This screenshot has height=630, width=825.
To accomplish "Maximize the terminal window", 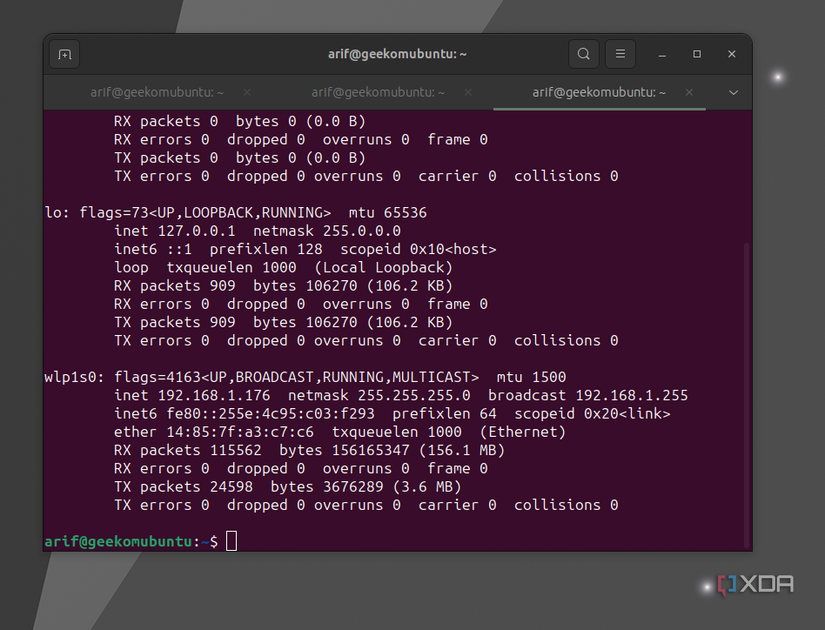I will [x=697, y=54].
